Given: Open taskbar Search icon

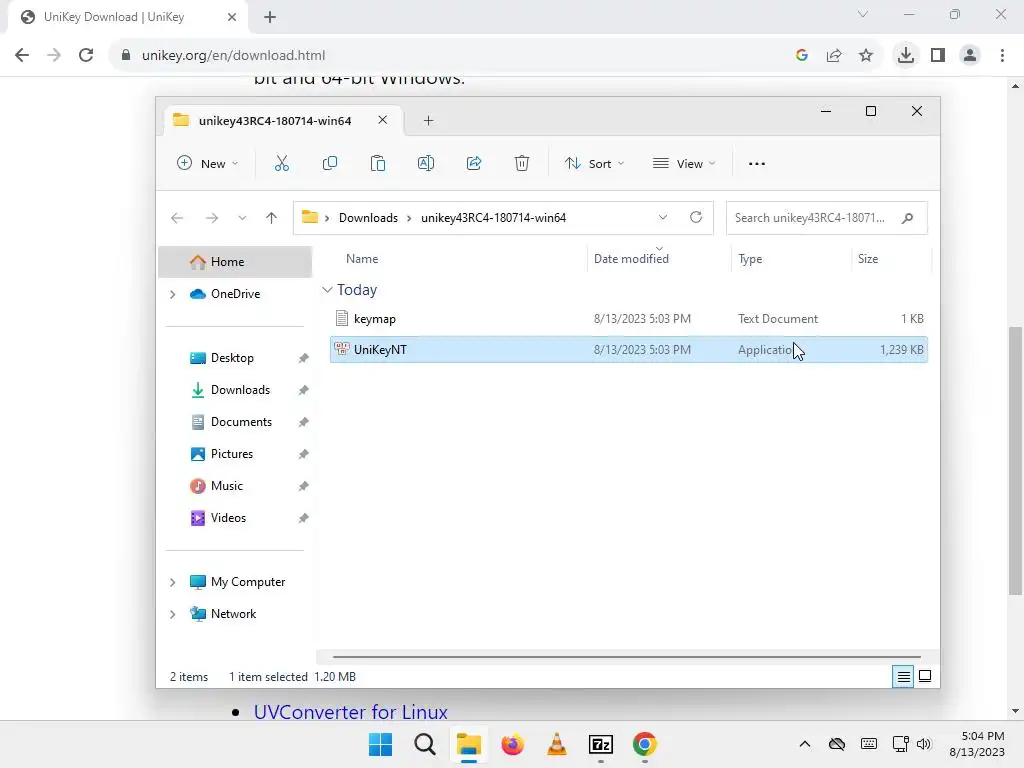Looking at the screenshot, I should (424, 744).
